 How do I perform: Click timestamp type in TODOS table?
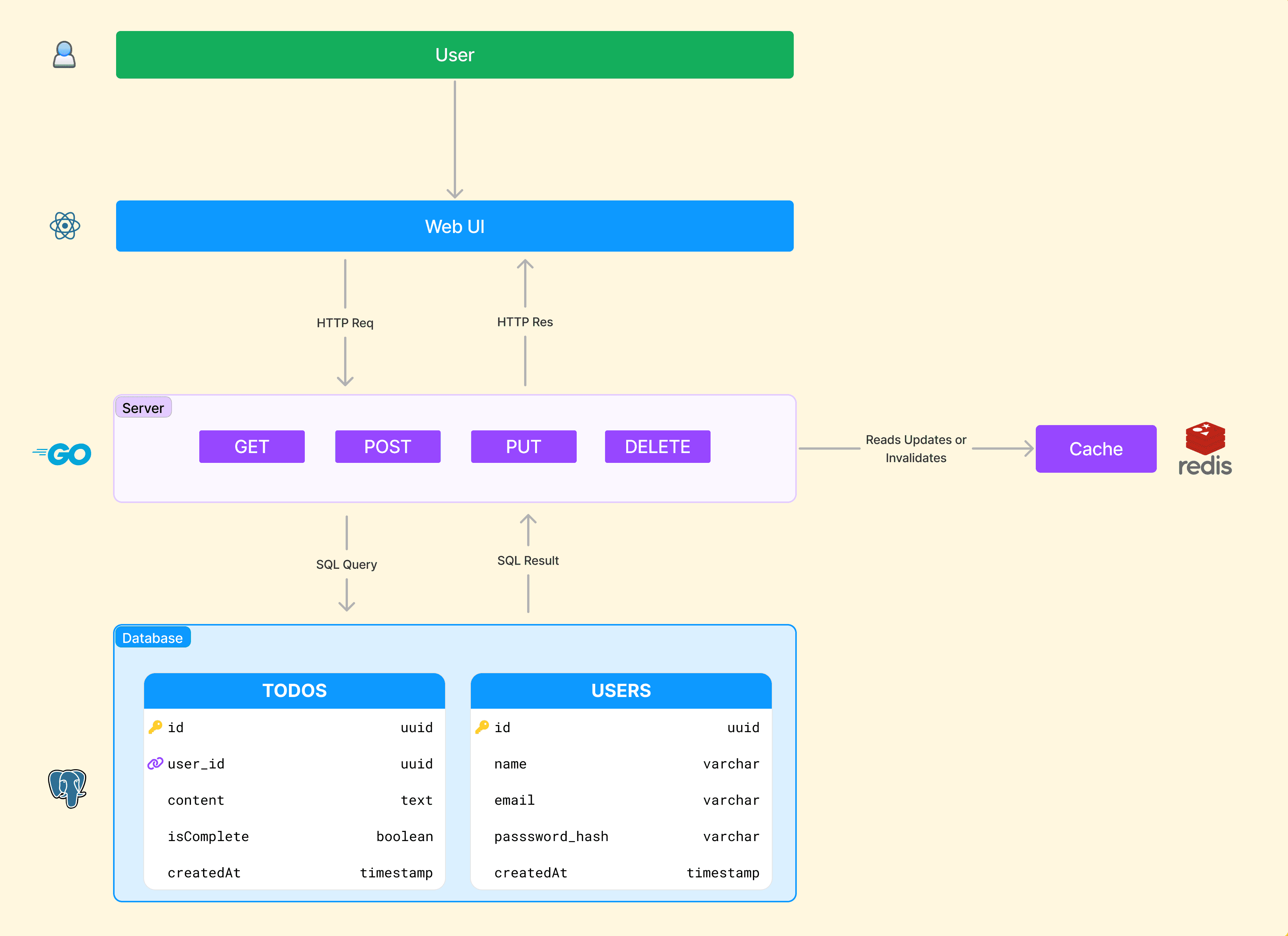396,873
